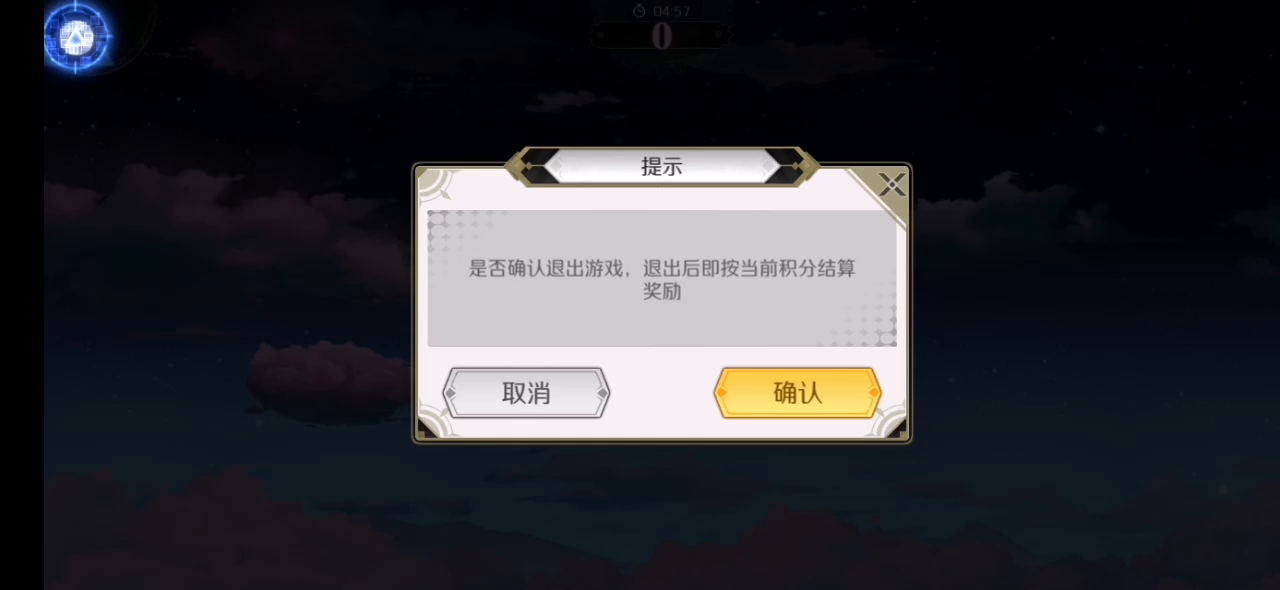Tap the word 奖励 in the message
The image size is (1280, 590).
pos(661,292)
